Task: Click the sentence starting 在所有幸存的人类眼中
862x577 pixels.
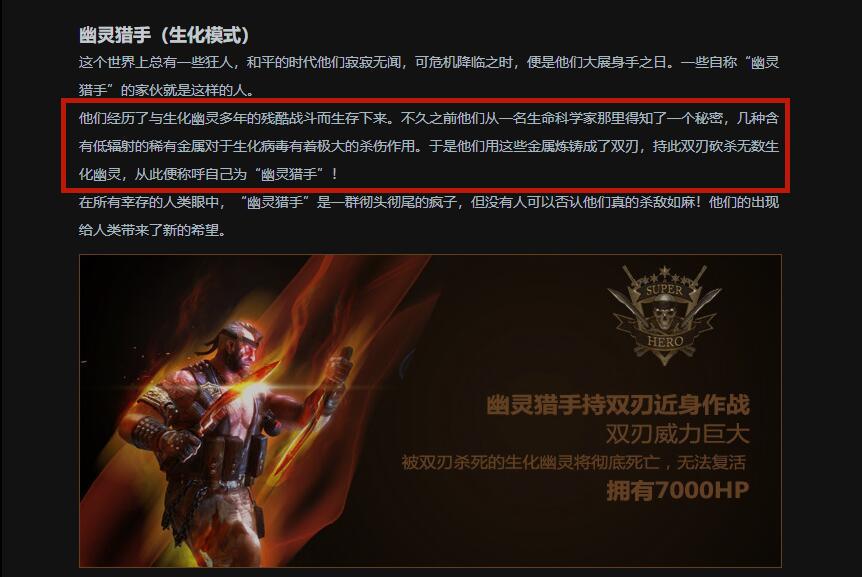Action: (429, 202)
